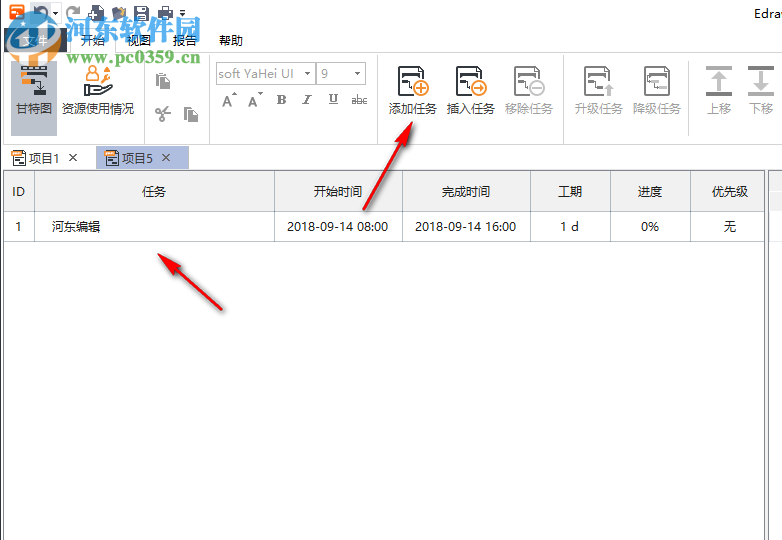The image size is (782, 540).
Task: Open the font name dropdown (YaHei UI)
Action: click(308, 74)
